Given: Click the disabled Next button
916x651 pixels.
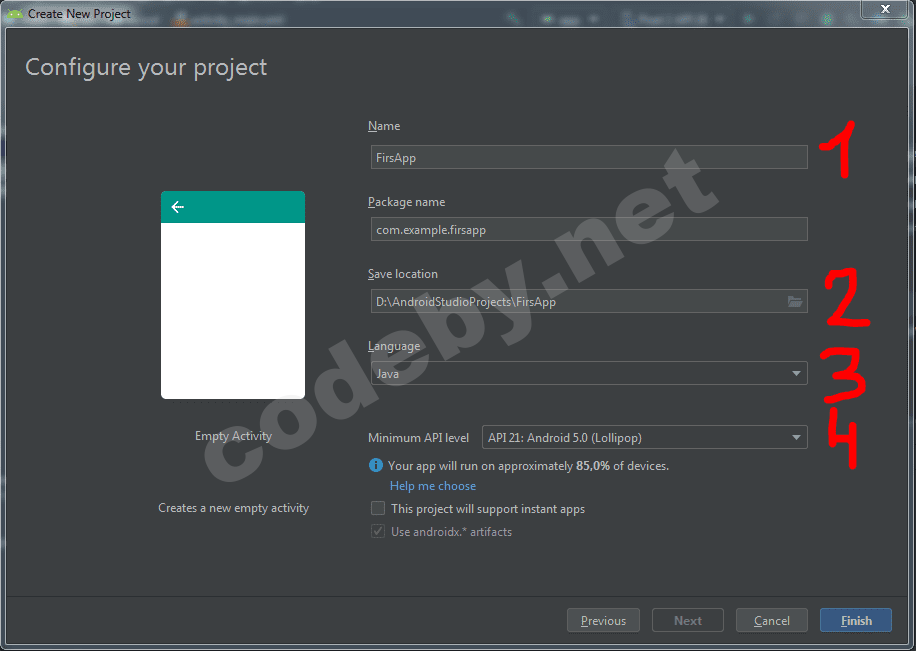Looking at the screenshot, I should [688, 620].
